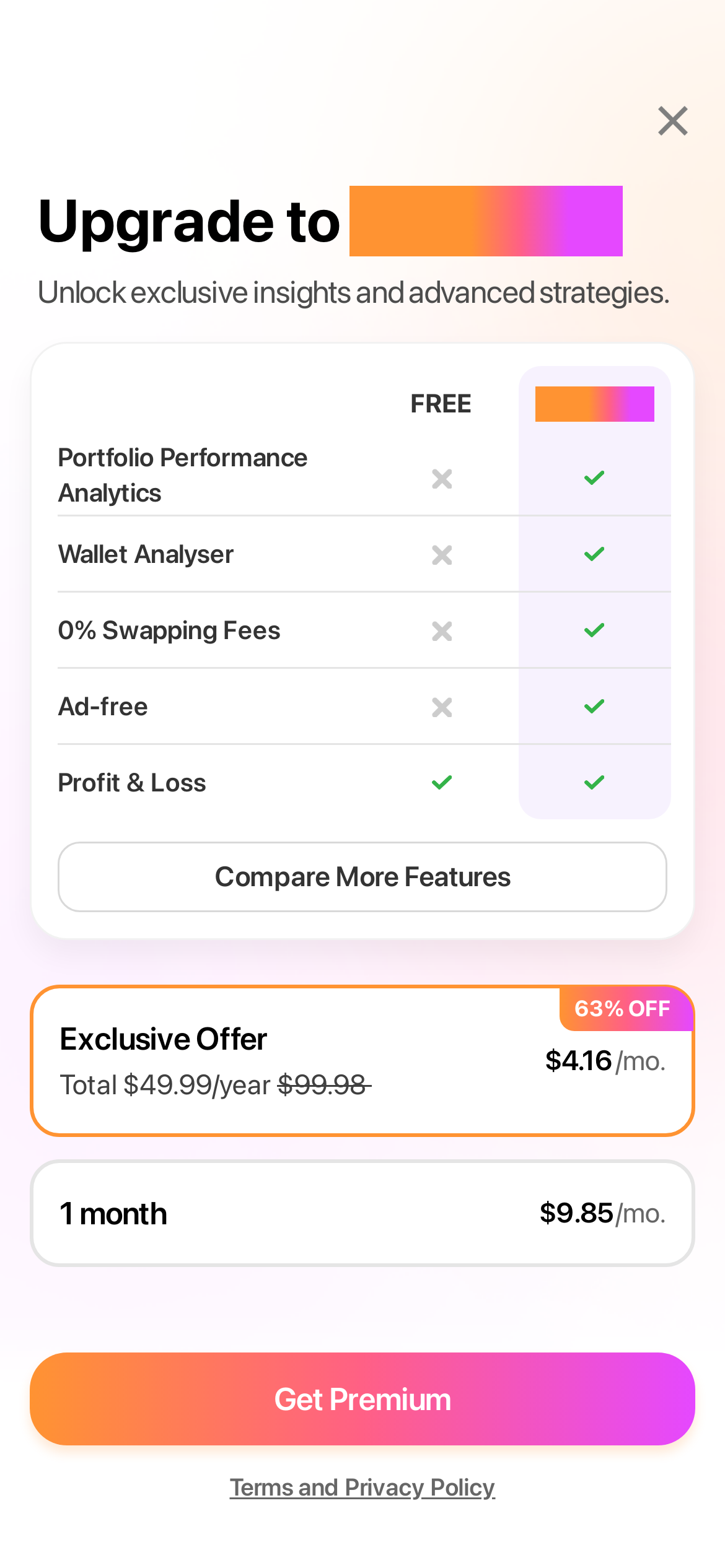725x1568 pixels.
Task: Click the gradient banner beside Upgrade to
Action: (486, 221)
